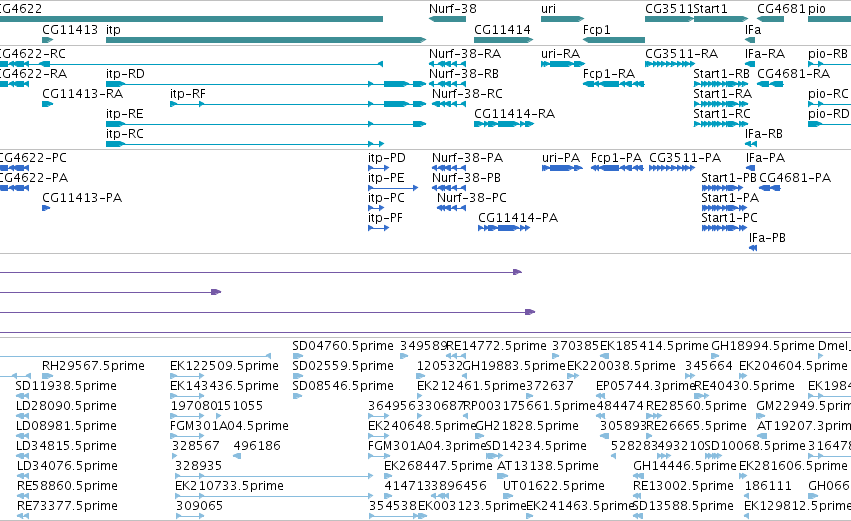
Task: Select transcript CG11414-RA
Action: pyautogui.click(x=514, y=114)
